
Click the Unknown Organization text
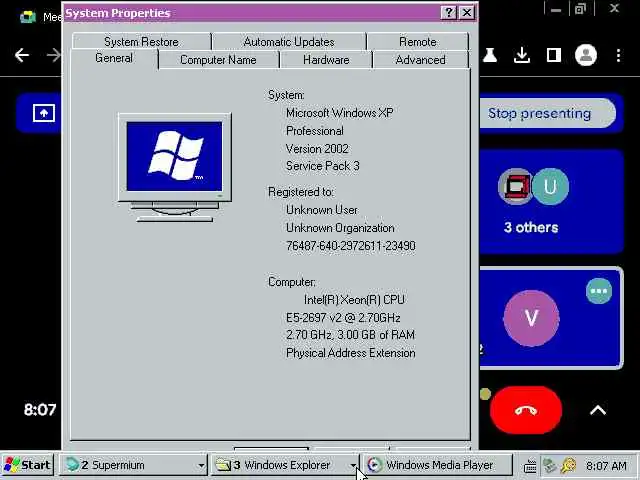[340, 228]
